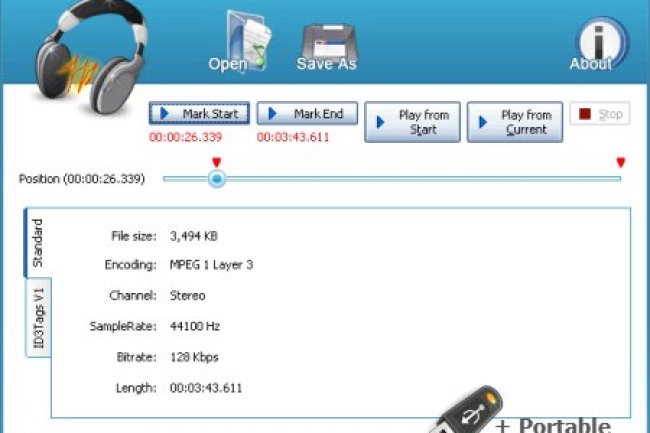Click the blue position slider handle
The image size is (650, 433).
[x=217, y=179]
